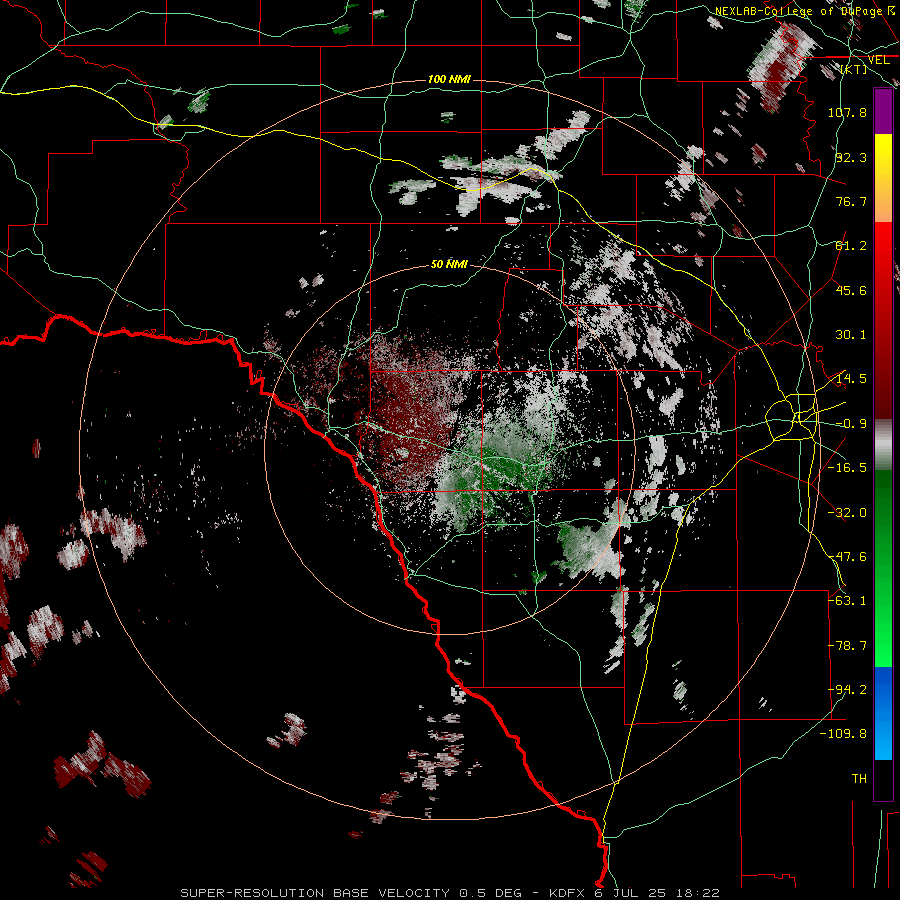Click the Super-Resolution Base Velocity caption
This screenshot has width=900, height=900.
pyautogui.click(x=449, y=893)
